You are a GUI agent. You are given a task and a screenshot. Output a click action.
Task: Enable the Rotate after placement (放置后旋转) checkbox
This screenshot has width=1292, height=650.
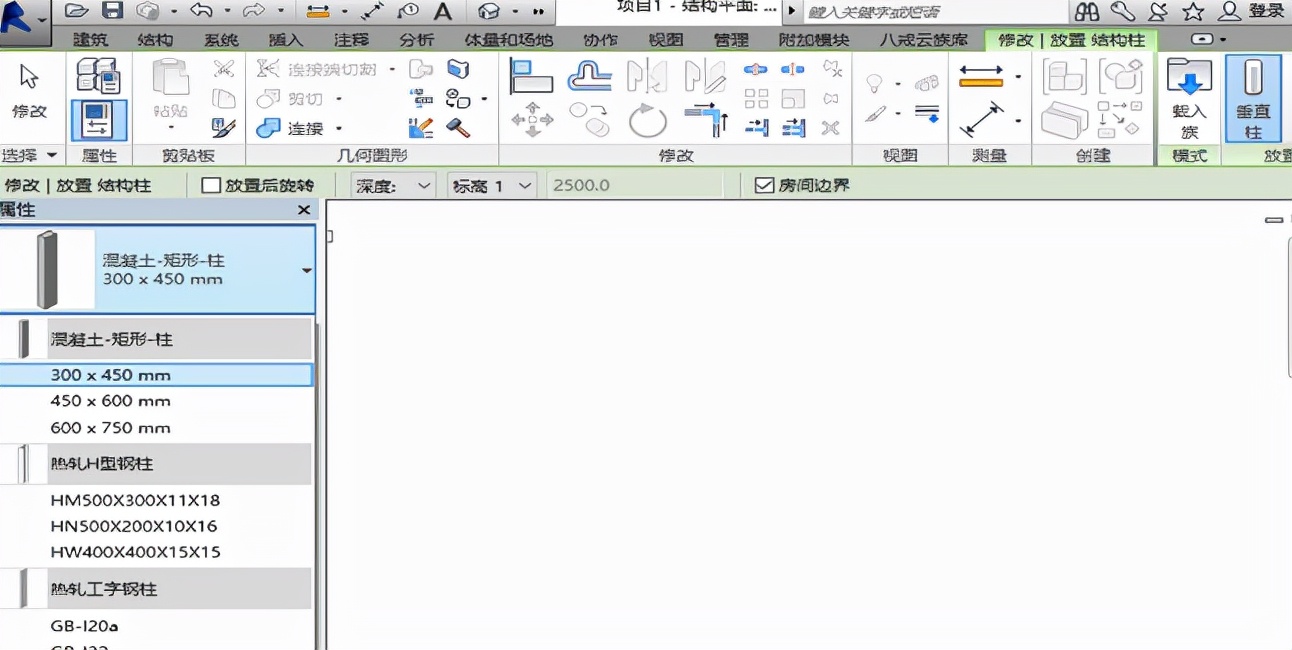coord(211,185)
